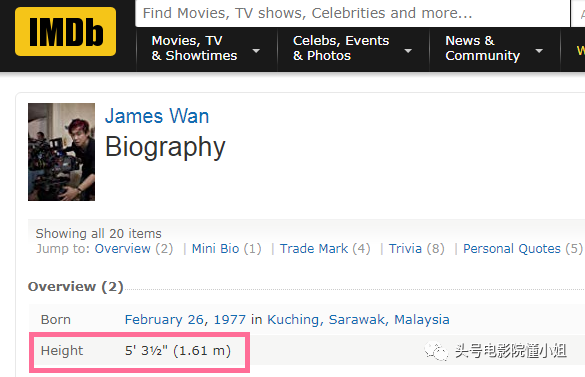585x377 pixels.
Task: Open the Celebs, Events & Photos menu
Action: [x=341, y=48]
